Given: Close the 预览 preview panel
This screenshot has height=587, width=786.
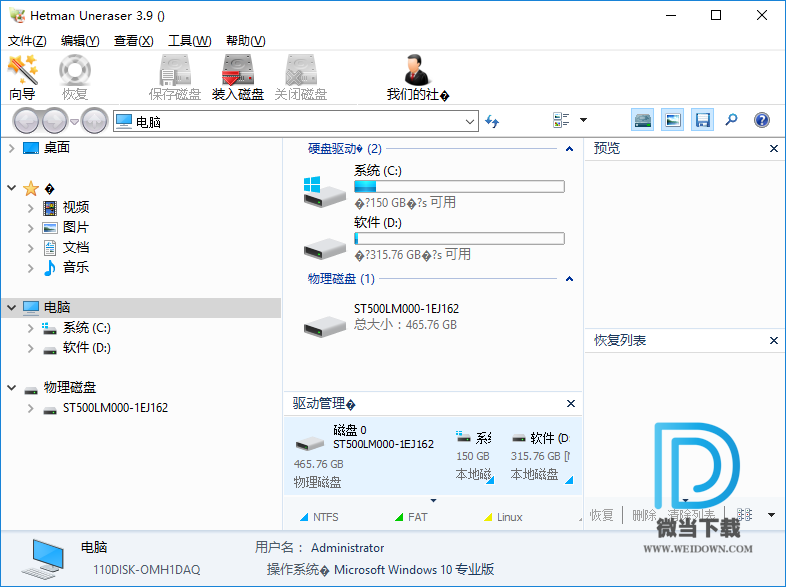Looking at the screenshot, I should (x=773, y=149).
